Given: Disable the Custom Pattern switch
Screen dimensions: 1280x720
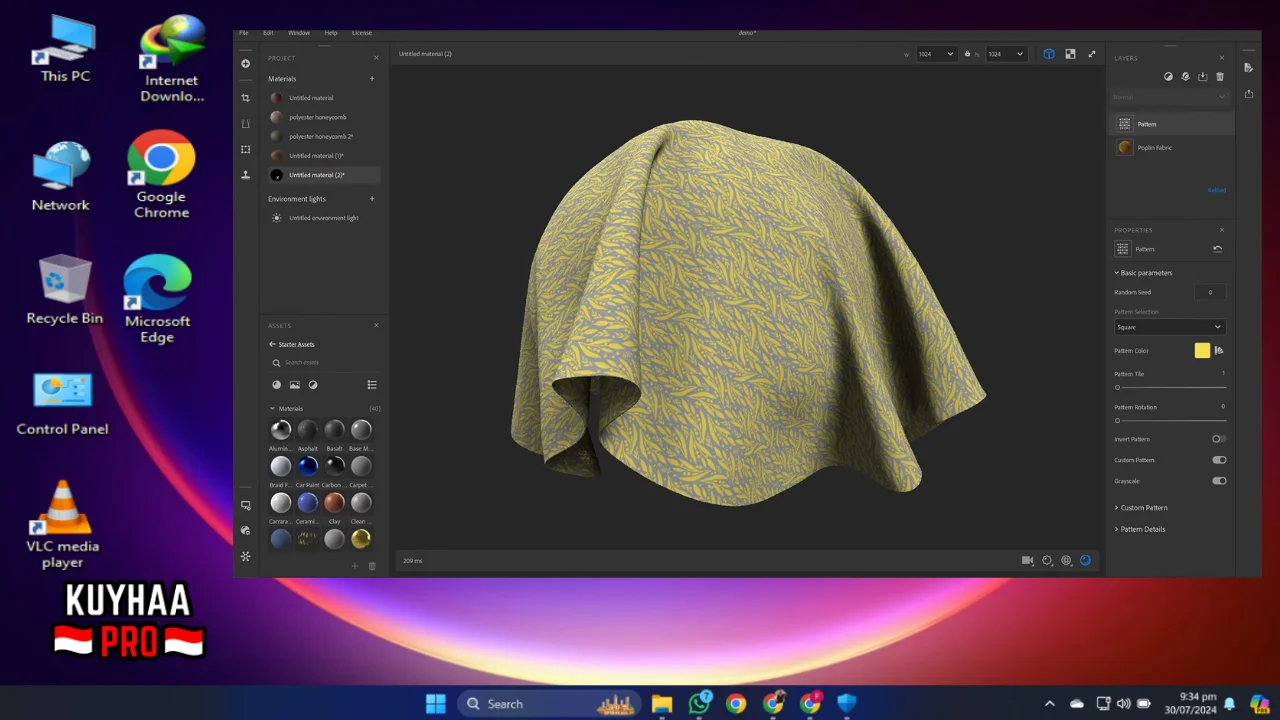Looking at the screenshot, I should click(x=1219, y=460).
